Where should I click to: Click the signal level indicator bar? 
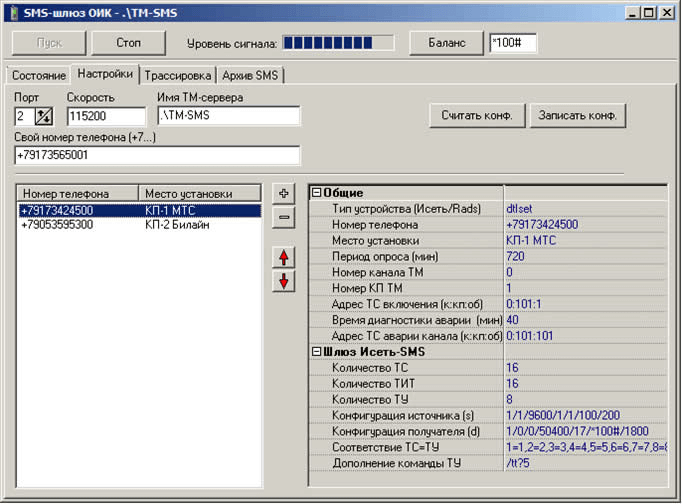[x=339, y=43]
